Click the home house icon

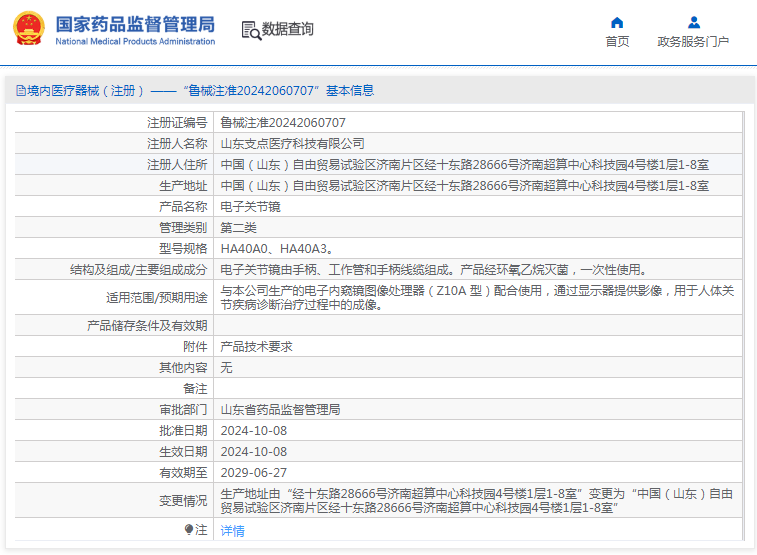617,22
